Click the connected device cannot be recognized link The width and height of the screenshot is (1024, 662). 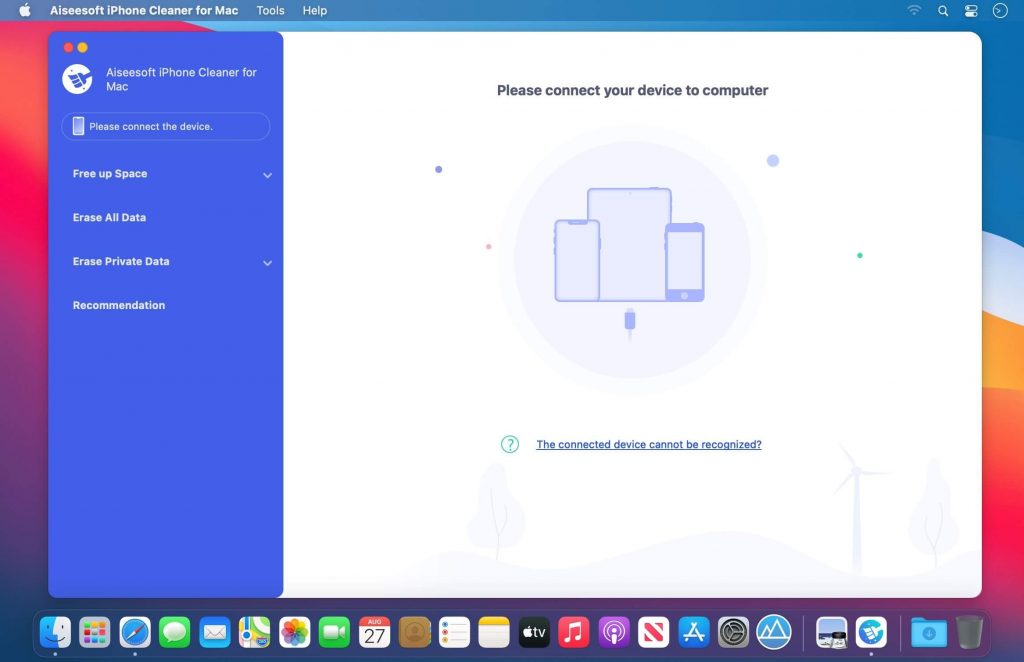pos(648,444)
